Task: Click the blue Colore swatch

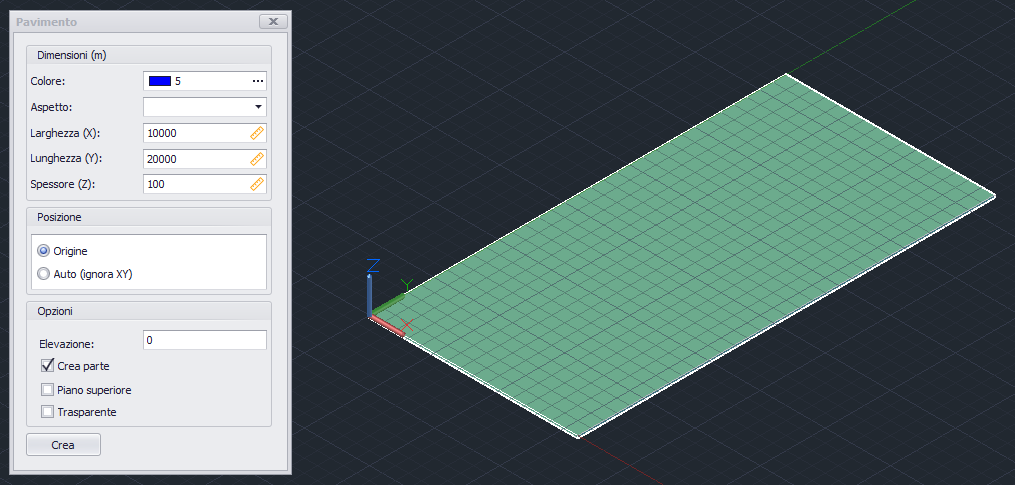Action: click(160, 81)
